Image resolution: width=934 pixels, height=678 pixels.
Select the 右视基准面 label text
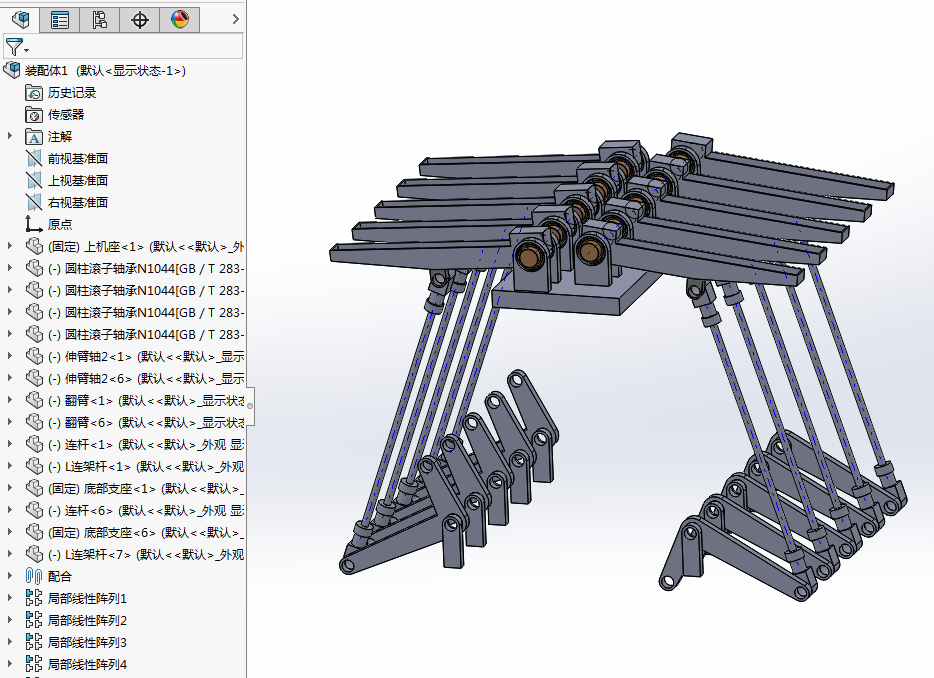point(78,203)
